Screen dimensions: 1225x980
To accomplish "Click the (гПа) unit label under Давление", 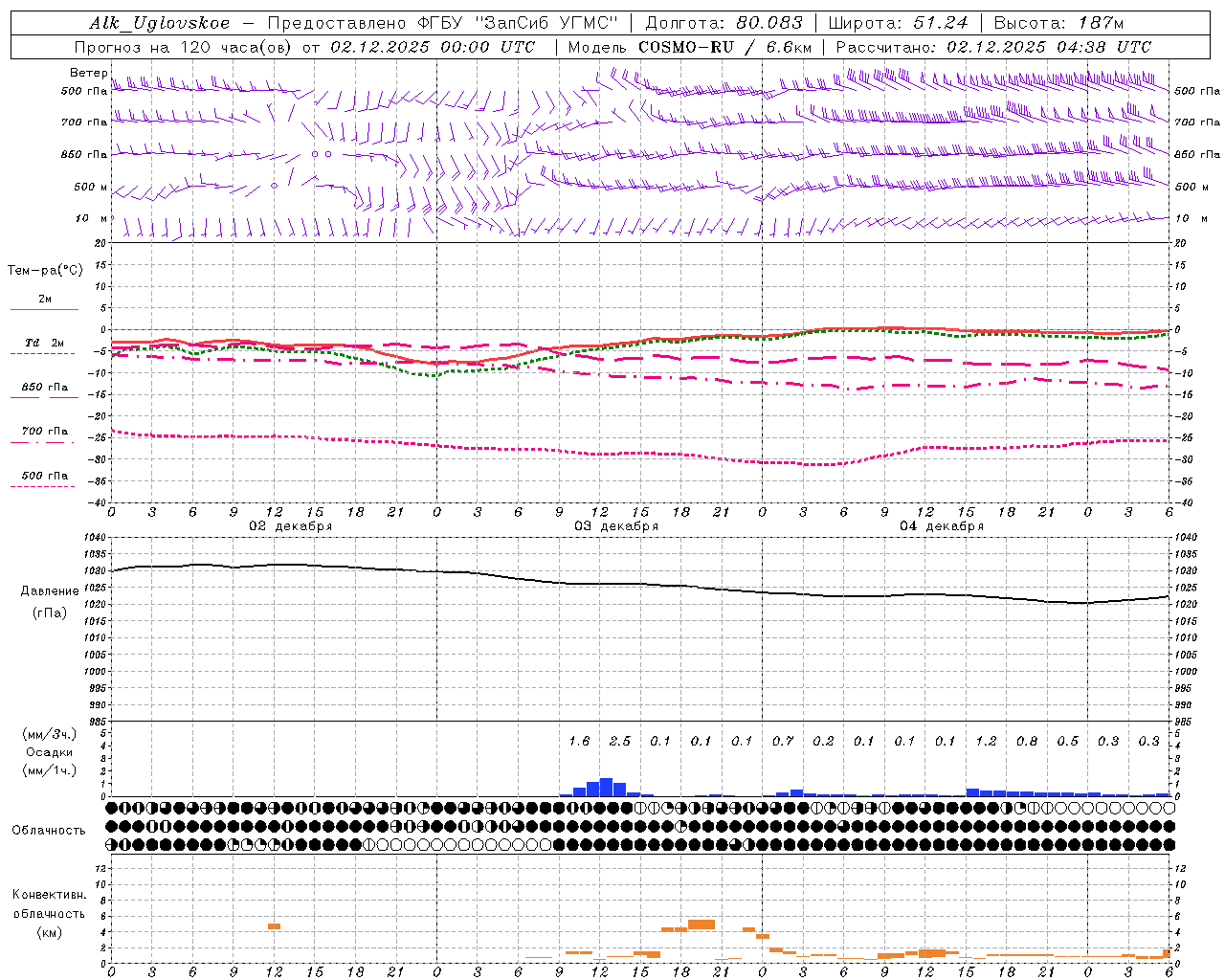I will point(50,613).
